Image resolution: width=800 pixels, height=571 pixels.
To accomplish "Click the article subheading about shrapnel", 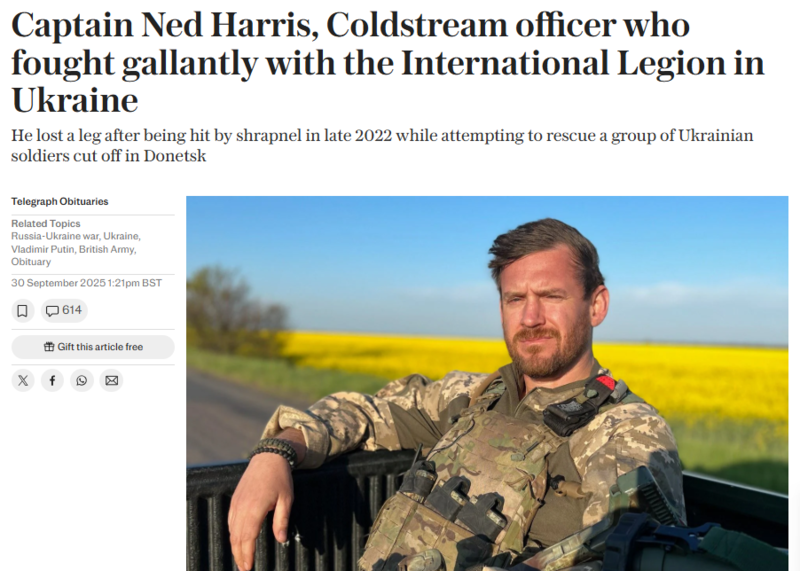I will (382, 145).
